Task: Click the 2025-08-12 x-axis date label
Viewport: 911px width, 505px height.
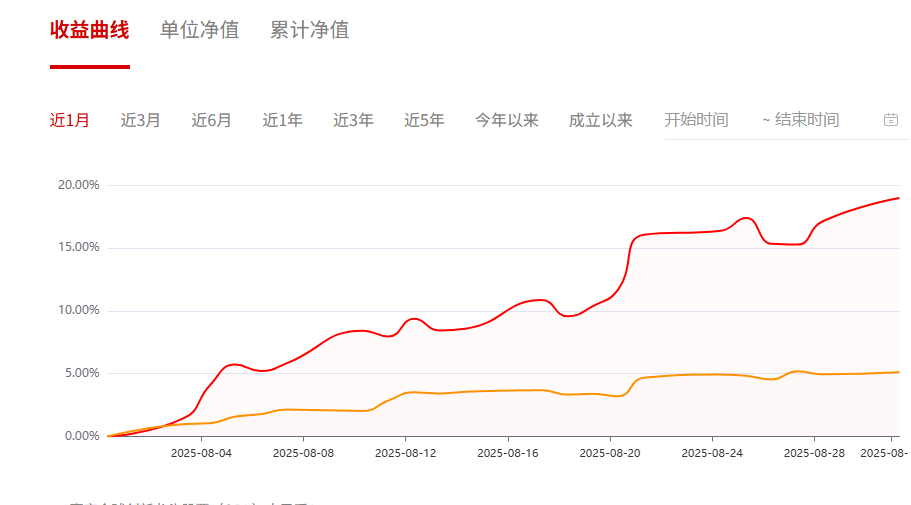Action: click(x=406, y=453)
